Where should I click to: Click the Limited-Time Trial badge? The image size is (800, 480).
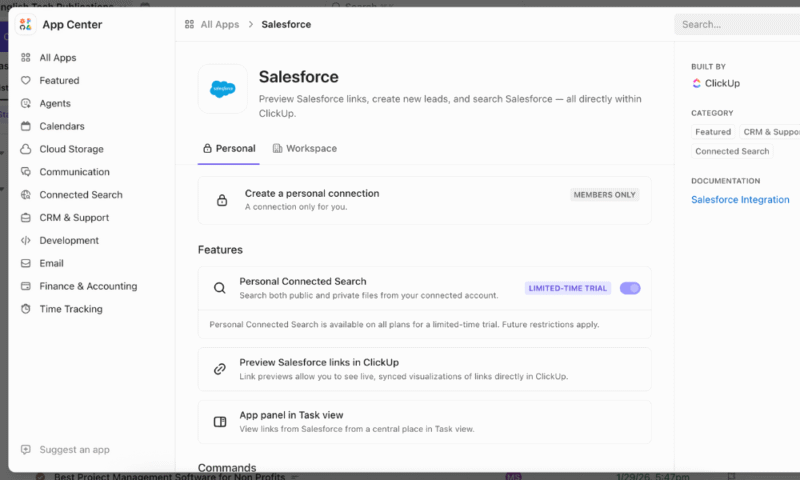567,288
